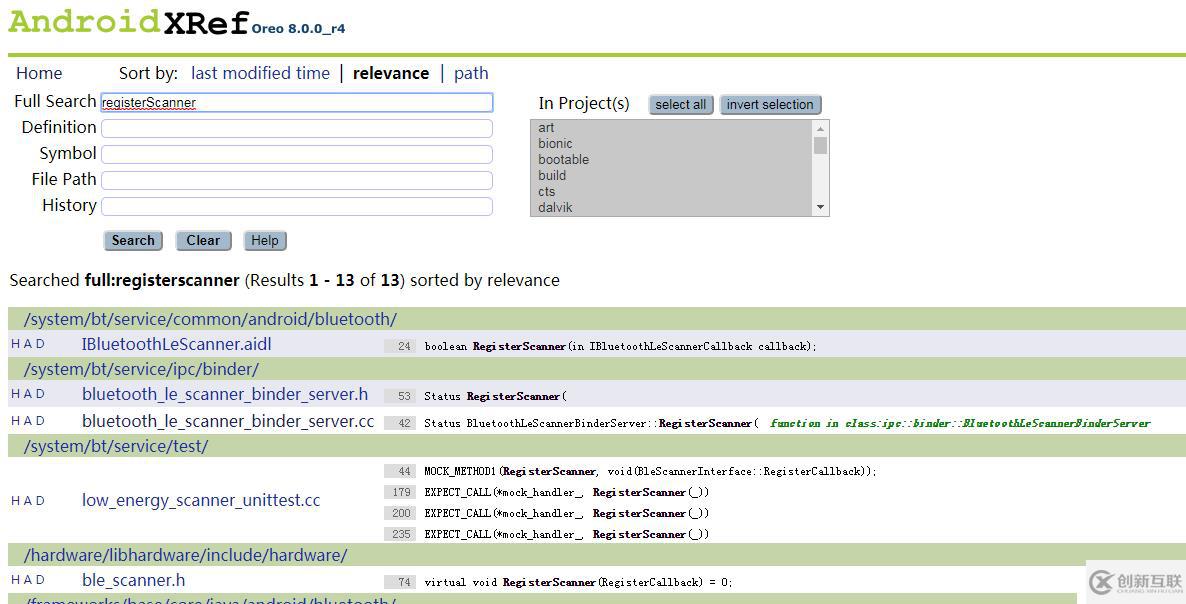Open bluetooth_le_scanner_binder_server.cc file
The height and width of the screenshot is (604, 1186).
coord(228,421)
